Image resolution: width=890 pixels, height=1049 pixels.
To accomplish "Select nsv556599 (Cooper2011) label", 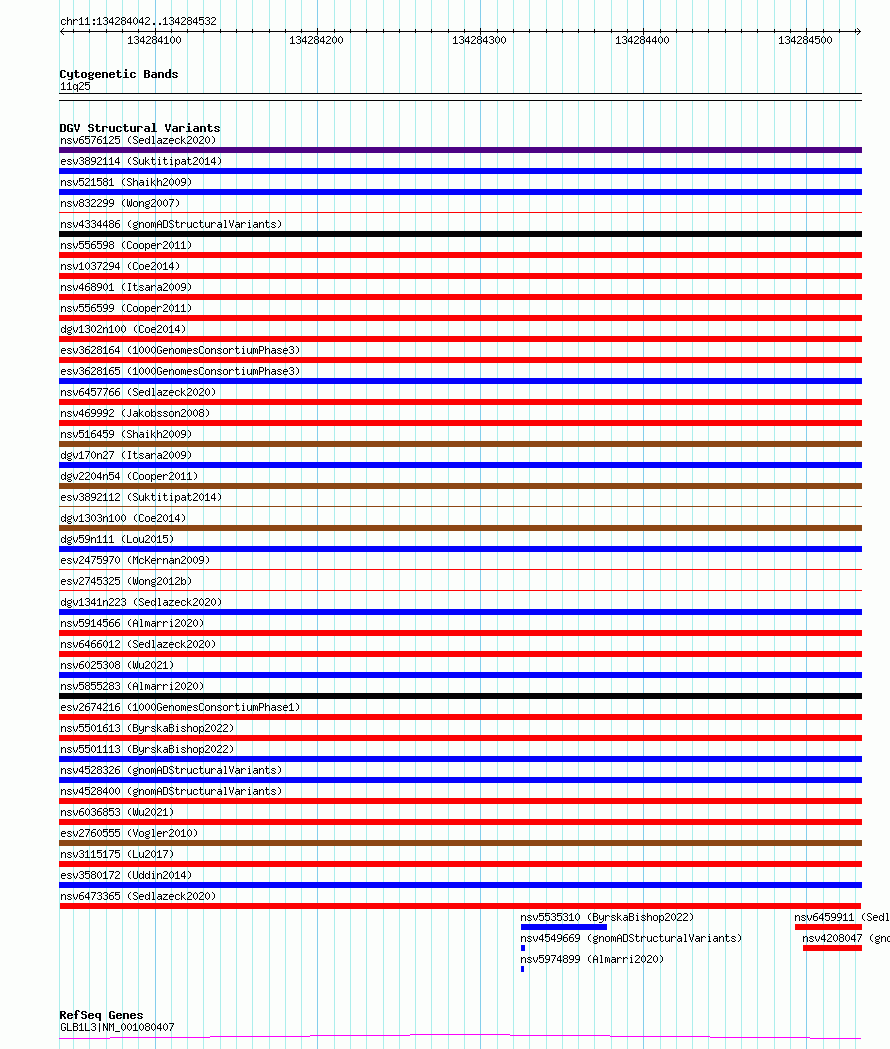I will click(126, 308).
